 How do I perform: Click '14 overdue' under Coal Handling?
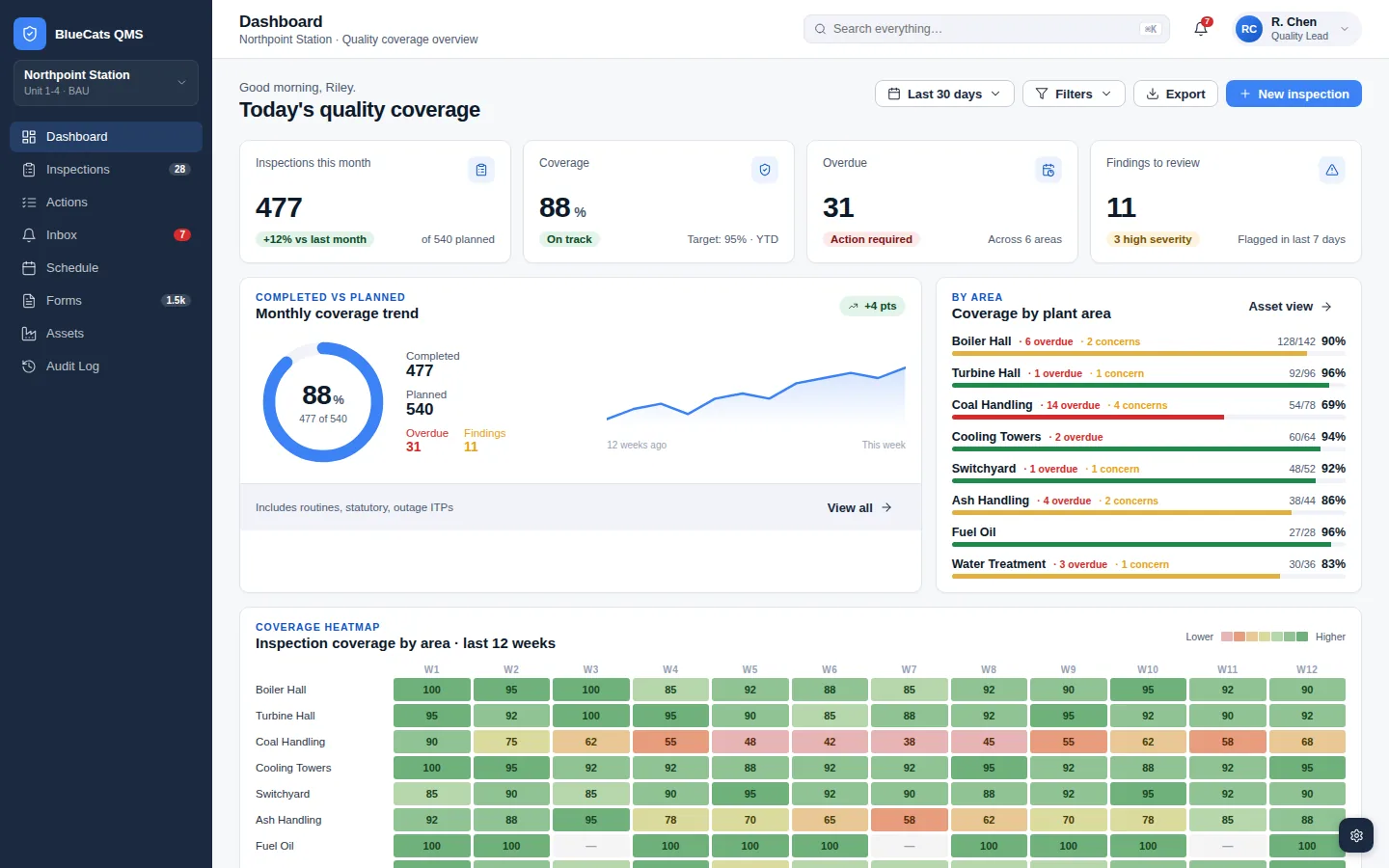click(x=1073, y=405)
